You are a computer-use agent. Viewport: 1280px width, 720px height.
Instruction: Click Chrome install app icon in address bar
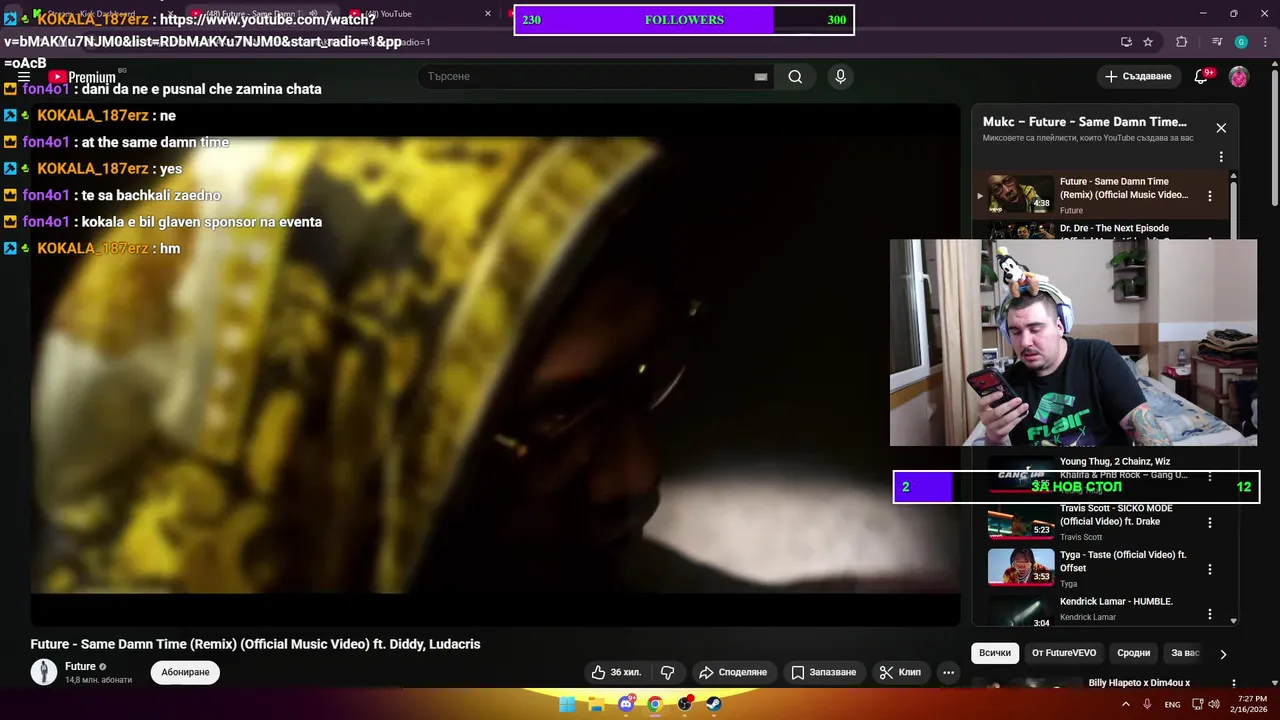coord(1126,42)
